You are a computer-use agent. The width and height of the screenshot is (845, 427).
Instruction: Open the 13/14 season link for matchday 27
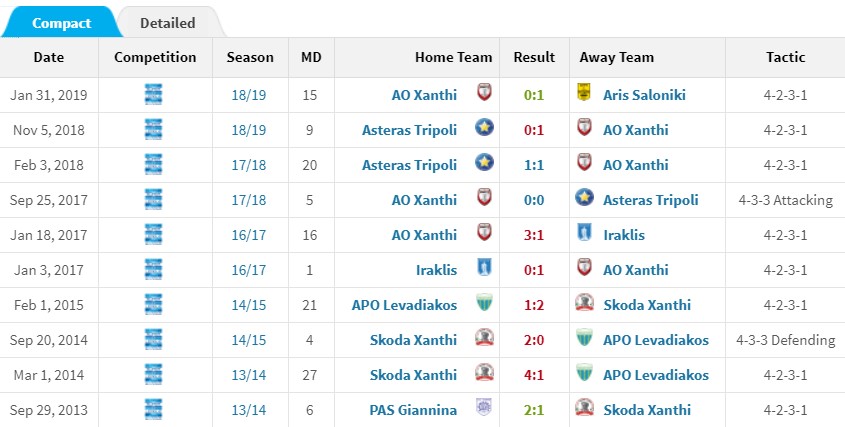249,375
